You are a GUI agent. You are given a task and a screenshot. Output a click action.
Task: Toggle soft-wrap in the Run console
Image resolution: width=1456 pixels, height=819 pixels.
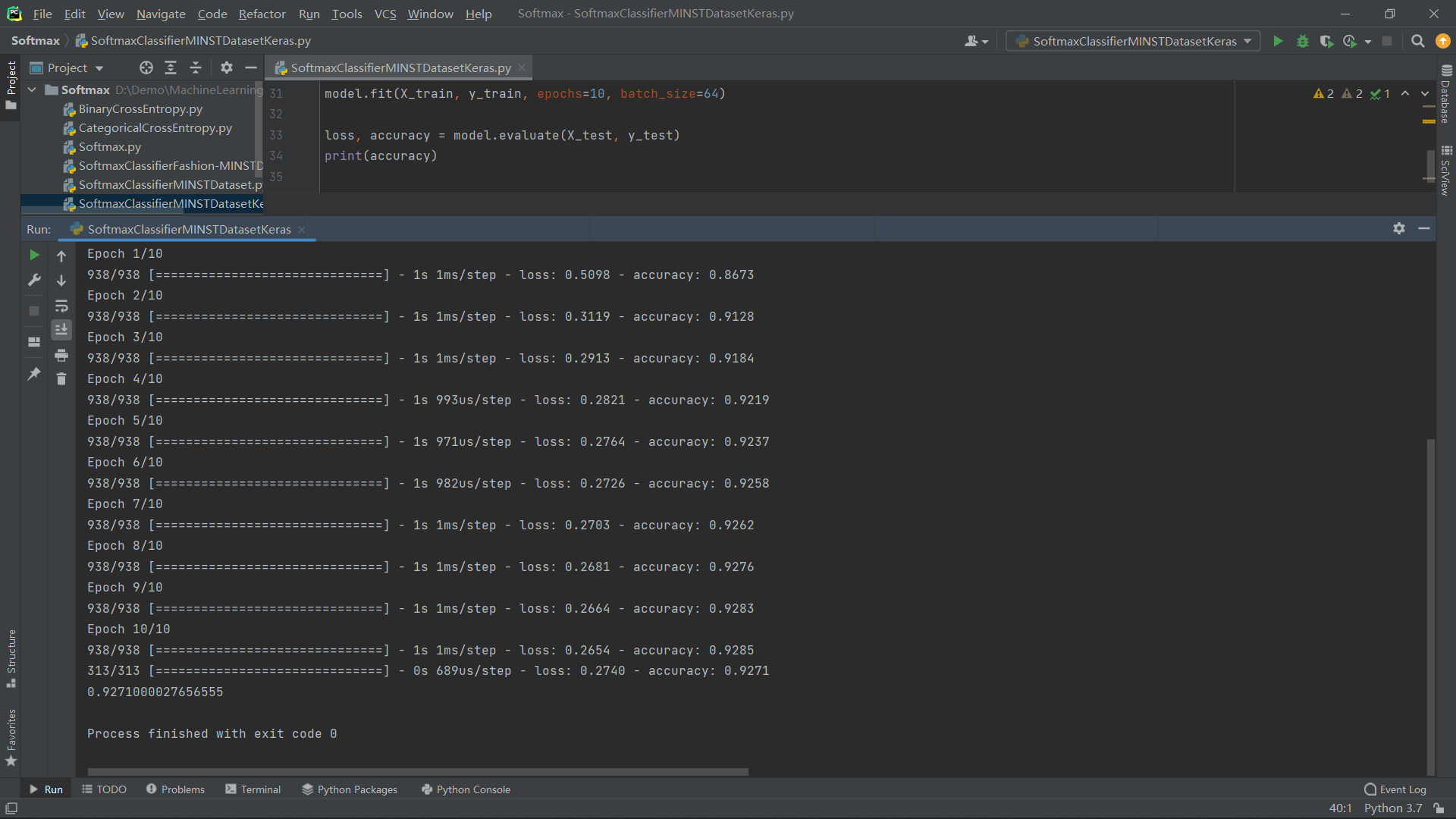click(61, 306)
